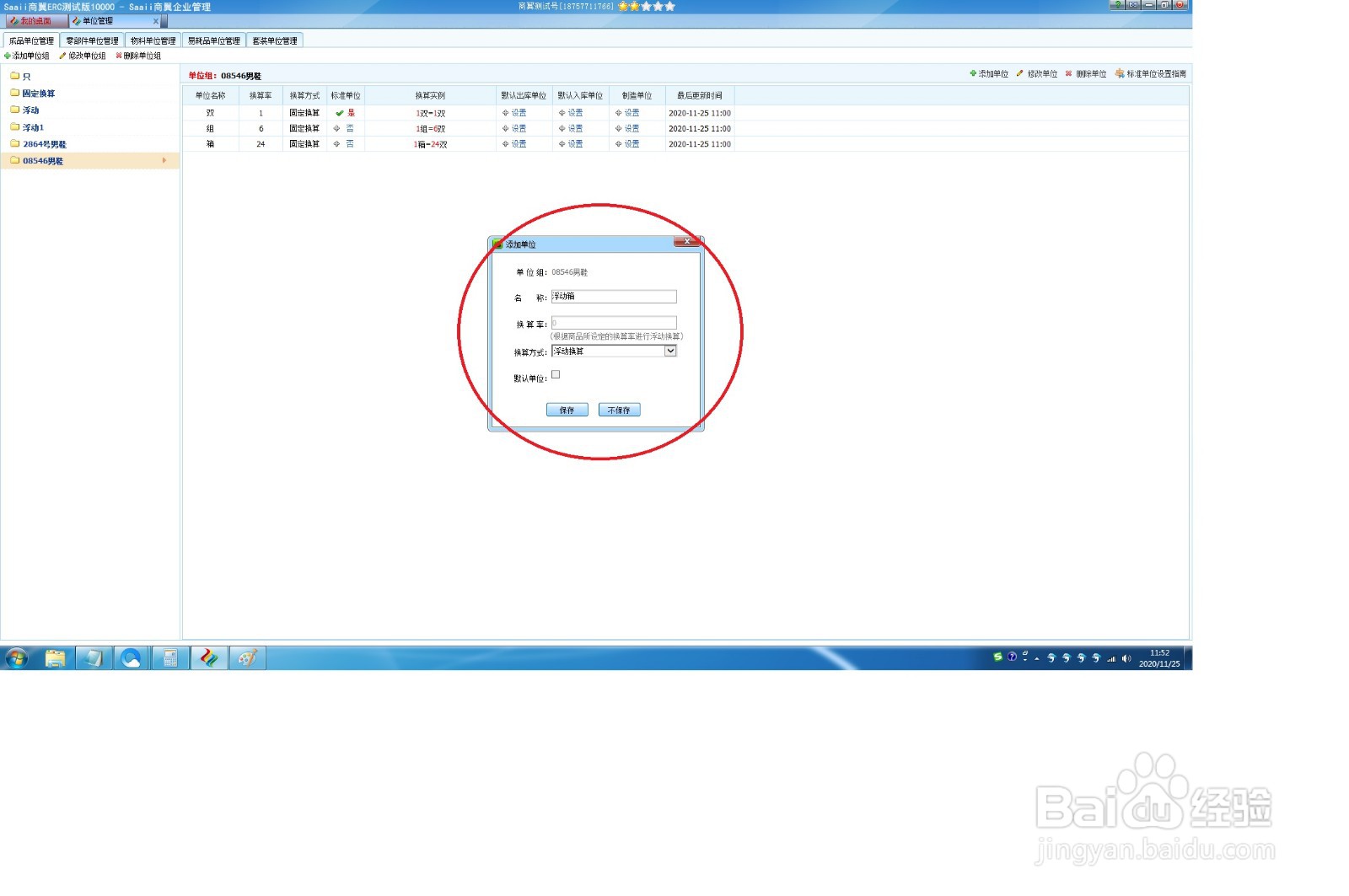Click the red power exit icon in title bar
The height and width of the screenshot is (896, 1349).
pos(1180,5)
